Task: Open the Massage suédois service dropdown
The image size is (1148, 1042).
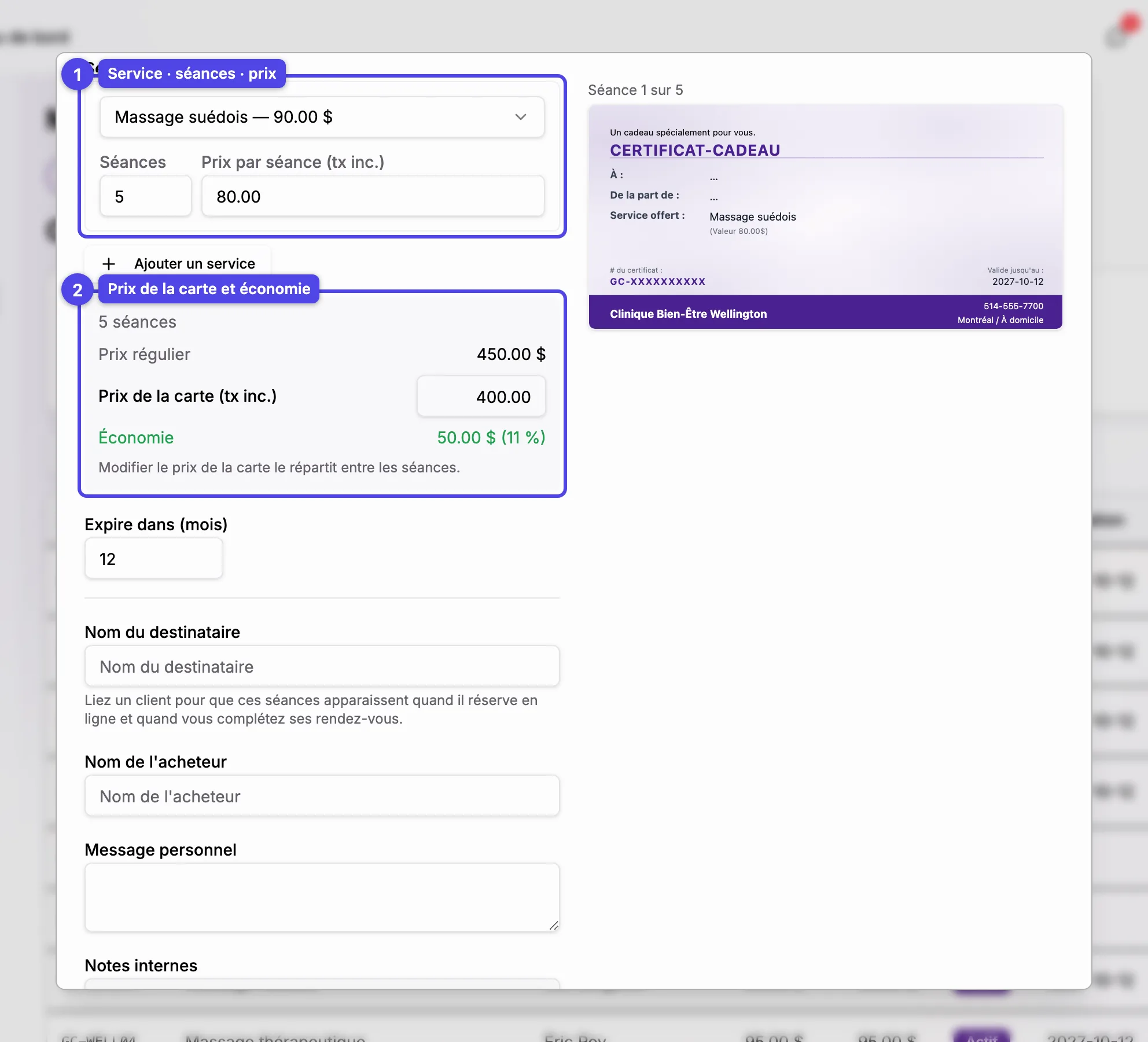Action: coord(322,117)
